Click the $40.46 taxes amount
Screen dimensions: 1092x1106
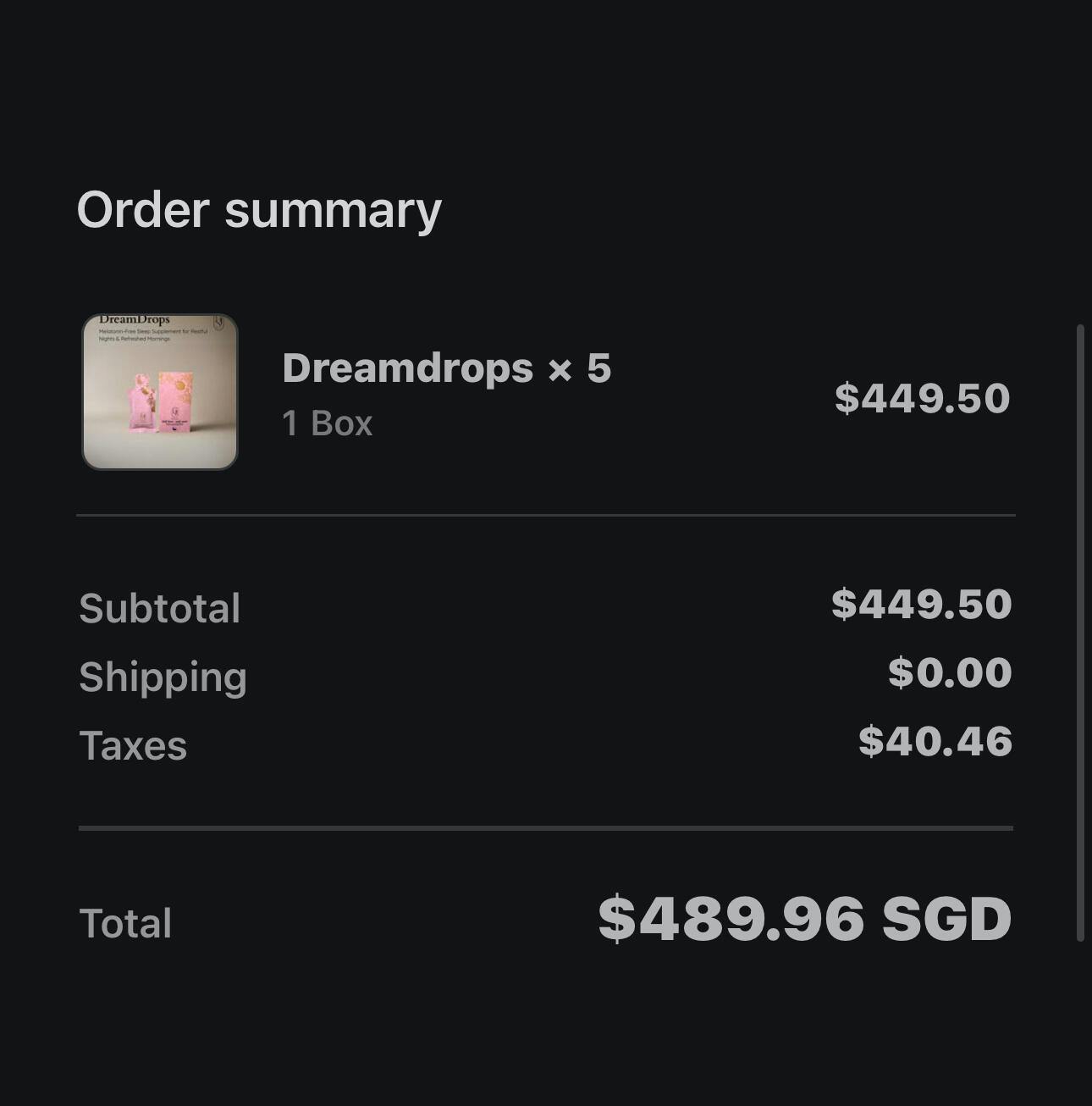click(935, 741)
